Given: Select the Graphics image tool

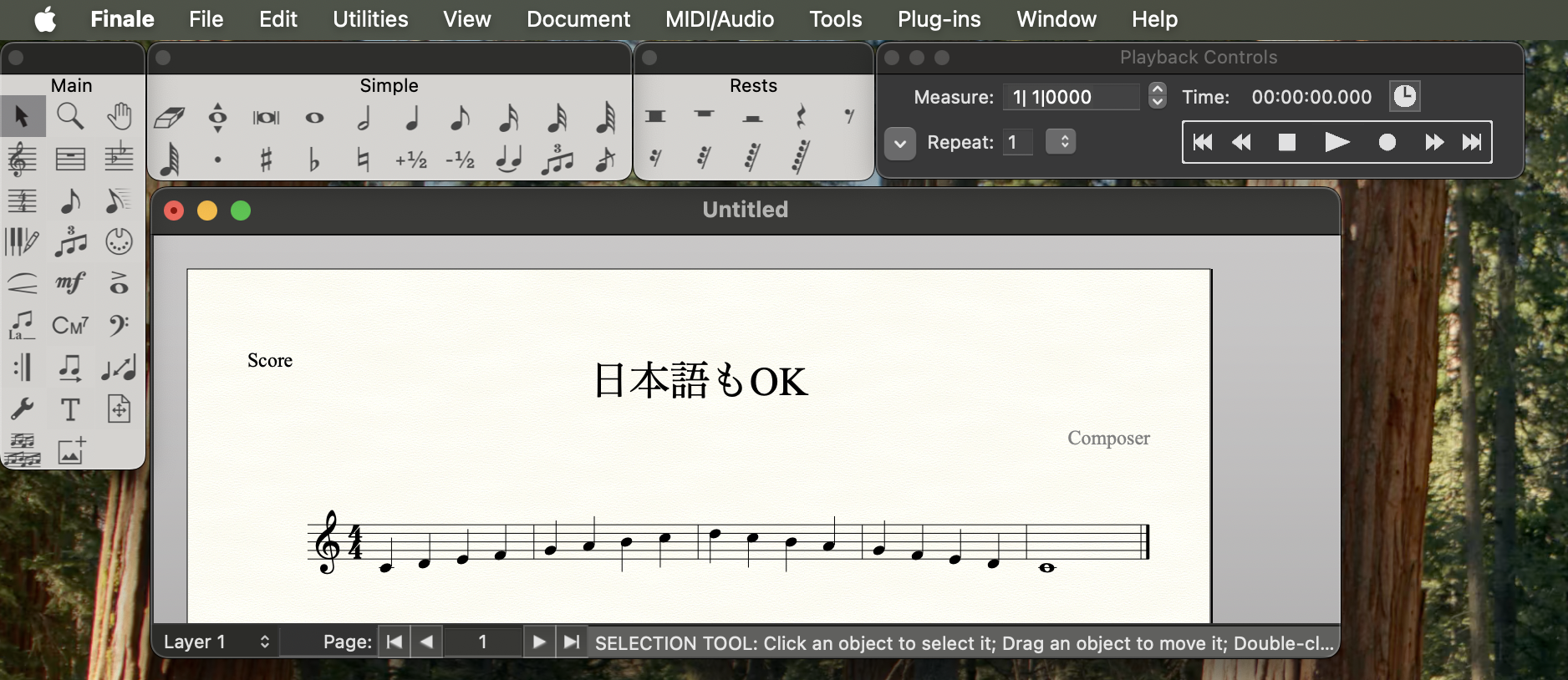Looking at the screenshot, I should tap(70, 451).
